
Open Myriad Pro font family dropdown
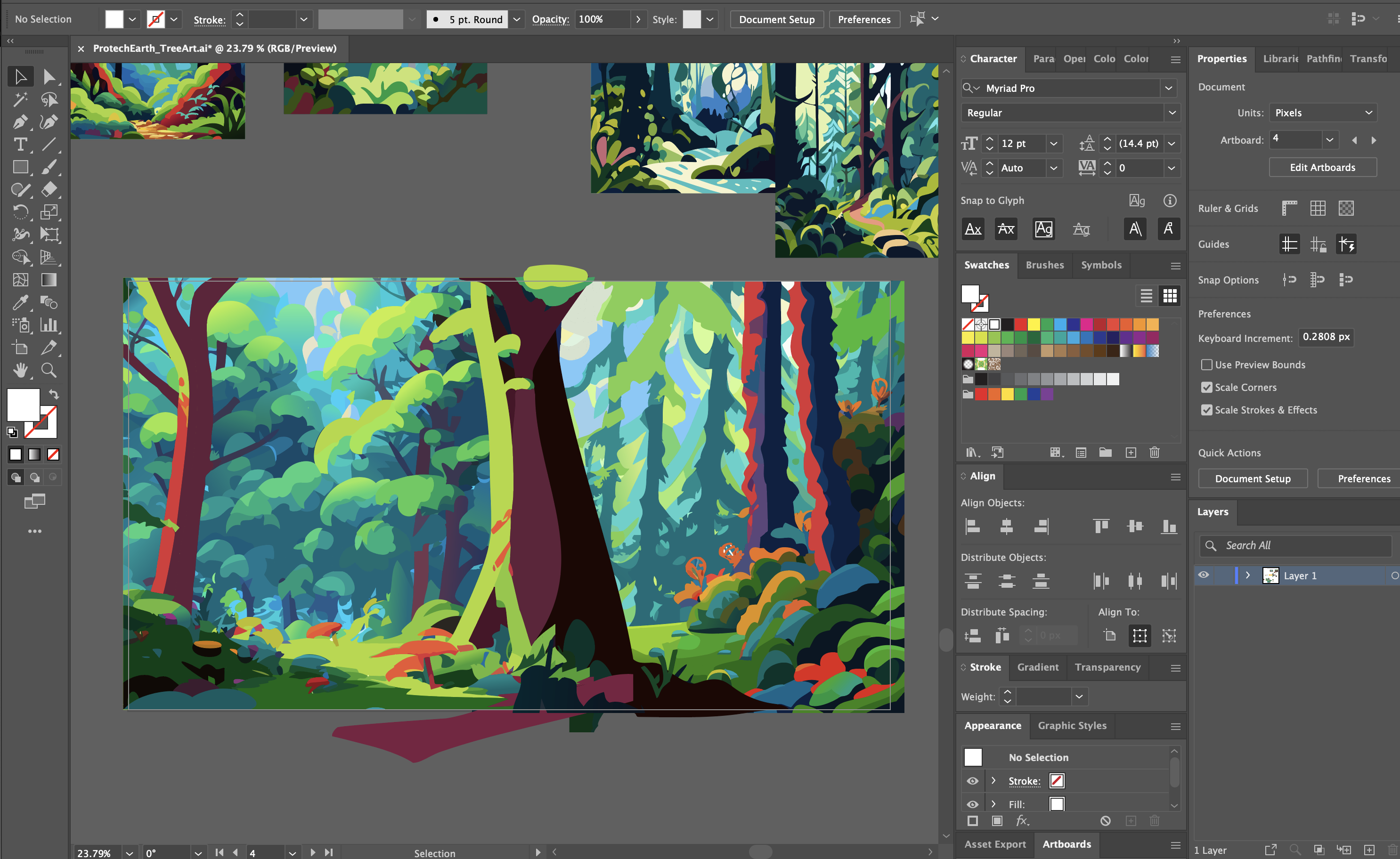coord(1168,88)
